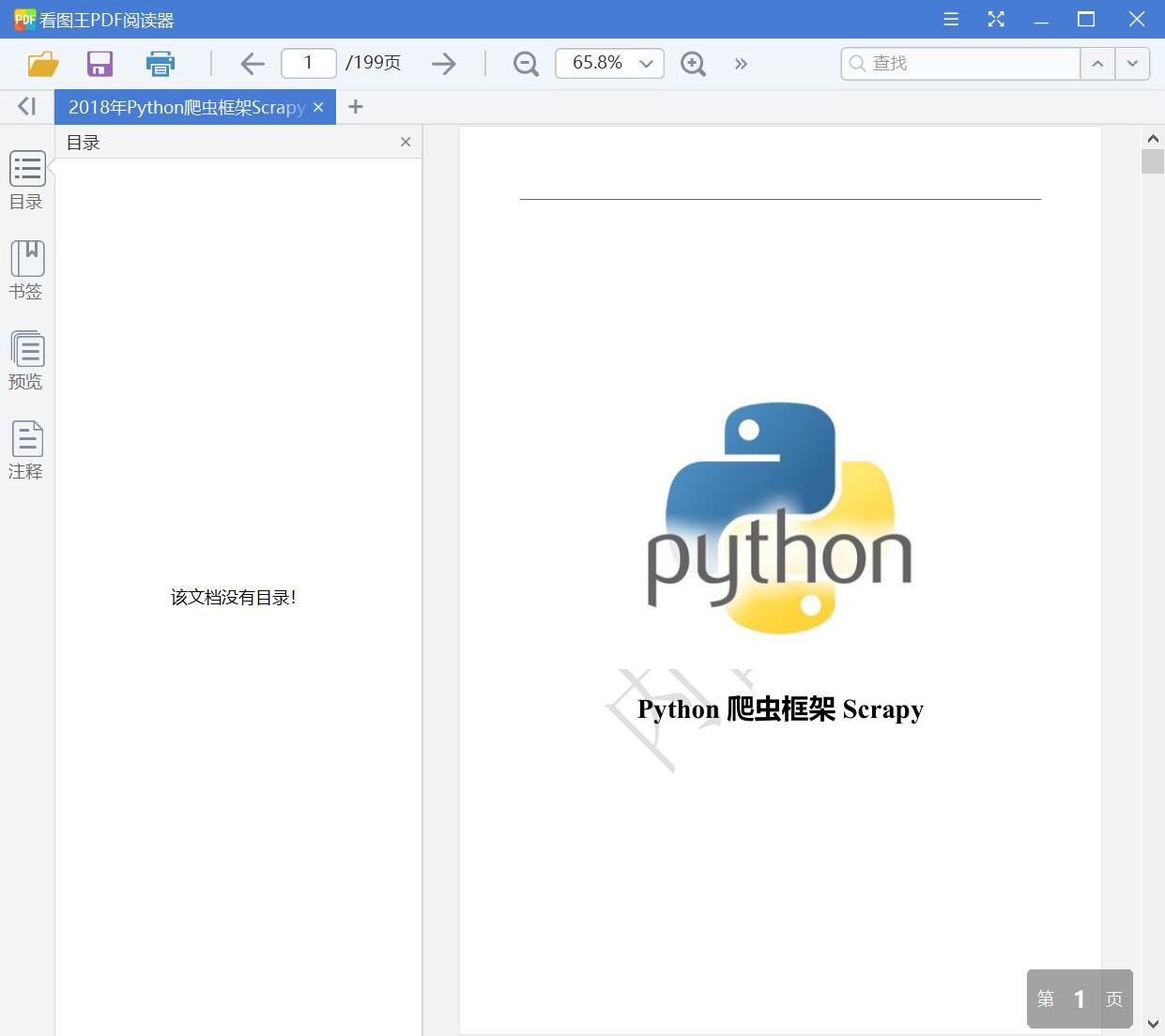The image size is (1165, 1036).
Task: Collapse the sidebar with the left arrow icon
Action: tap(26, 107)
